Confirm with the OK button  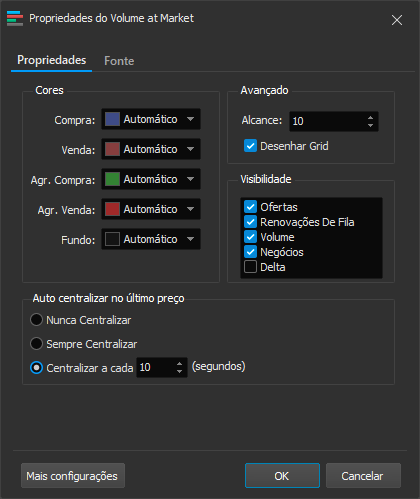point(282,476)
